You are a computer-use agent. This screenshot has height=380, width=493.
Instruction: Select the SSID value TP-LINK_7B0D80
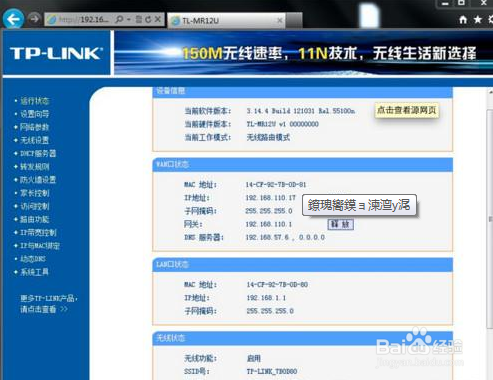[272, 371]
